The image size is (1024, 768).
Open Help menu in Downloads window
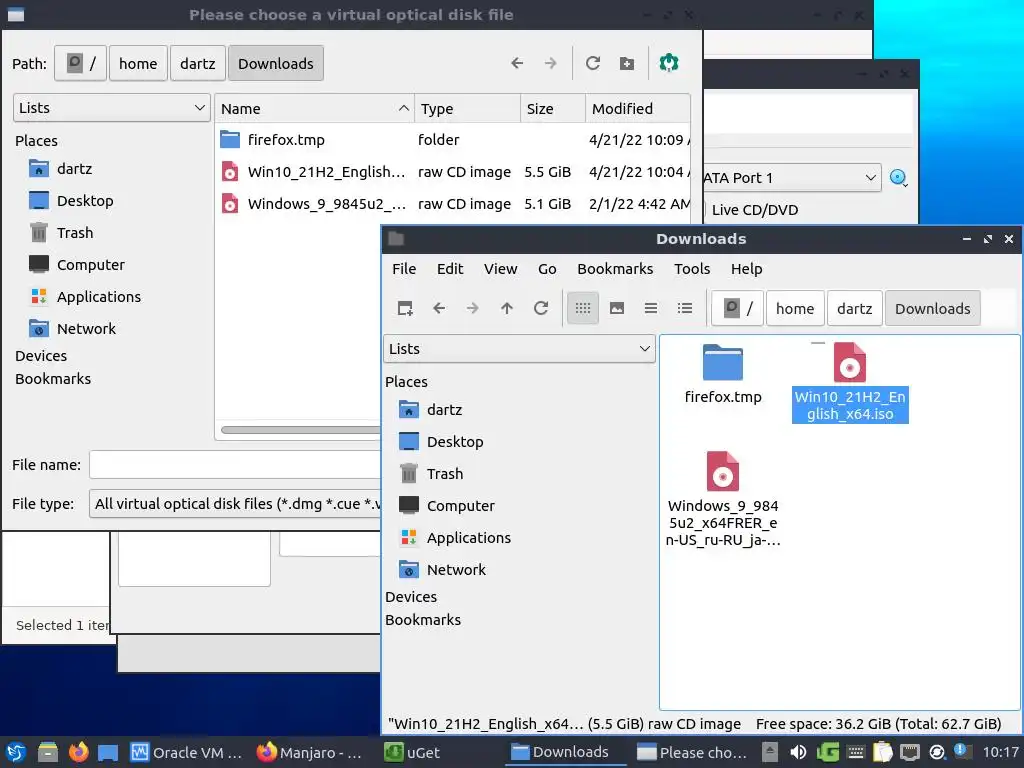click(x=746, y=268)
